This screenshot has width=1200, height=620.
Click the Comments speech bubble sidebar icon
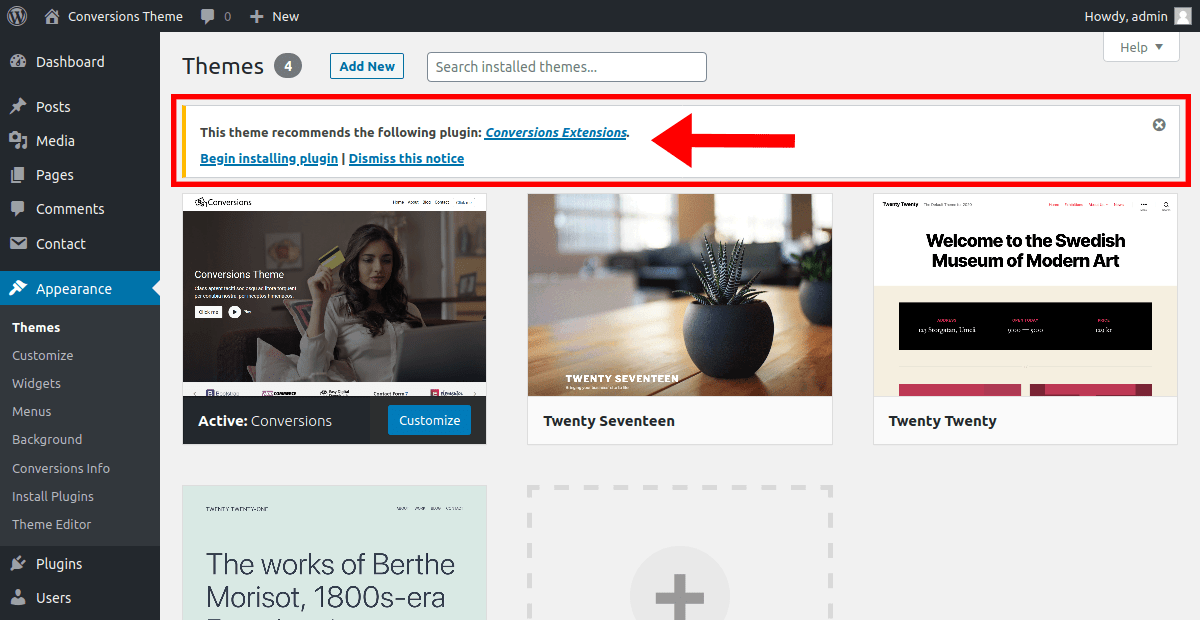coord(18,209)
